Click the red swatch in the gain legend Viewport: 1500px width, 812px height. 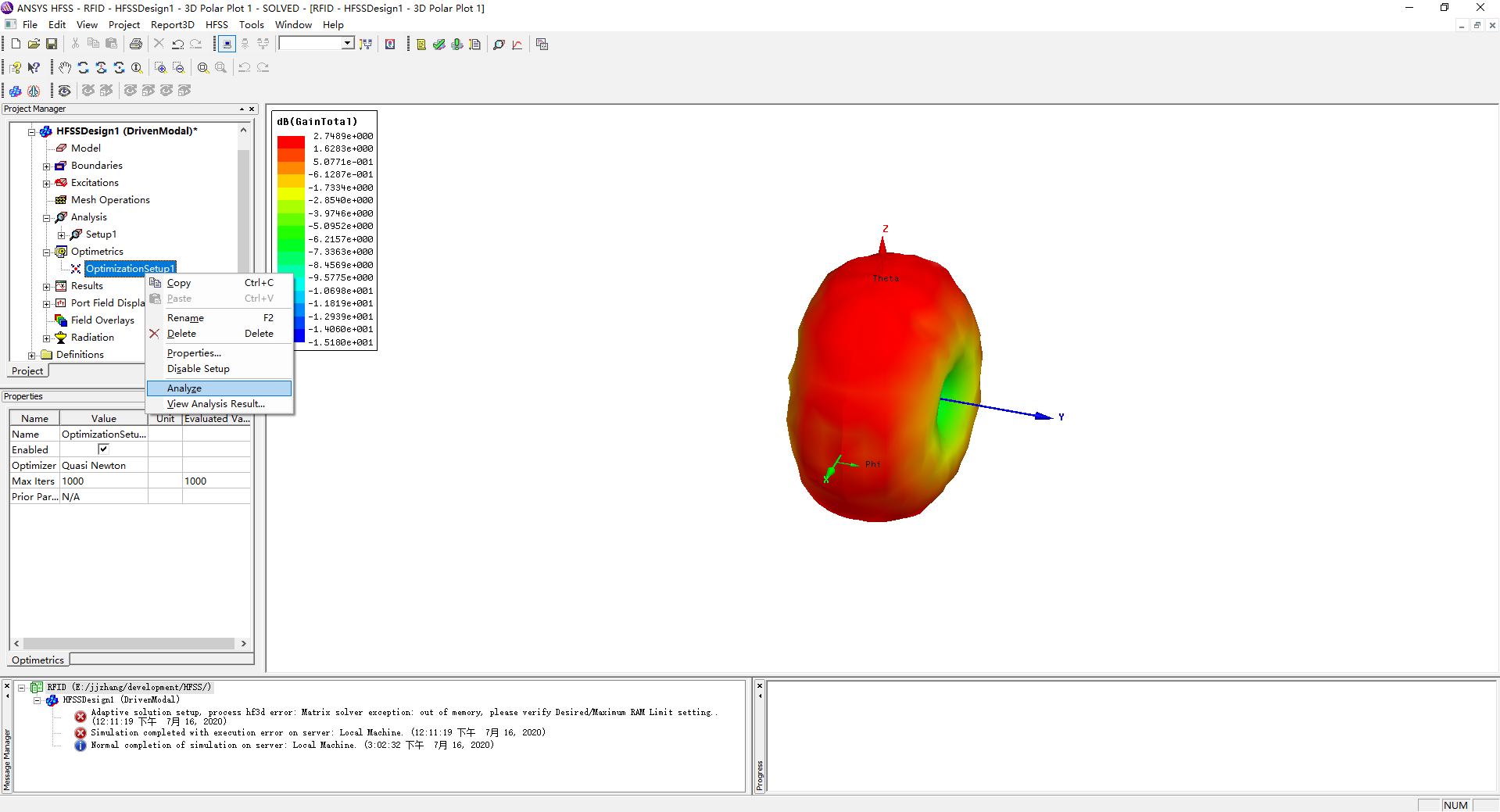[x=291, y=142]
